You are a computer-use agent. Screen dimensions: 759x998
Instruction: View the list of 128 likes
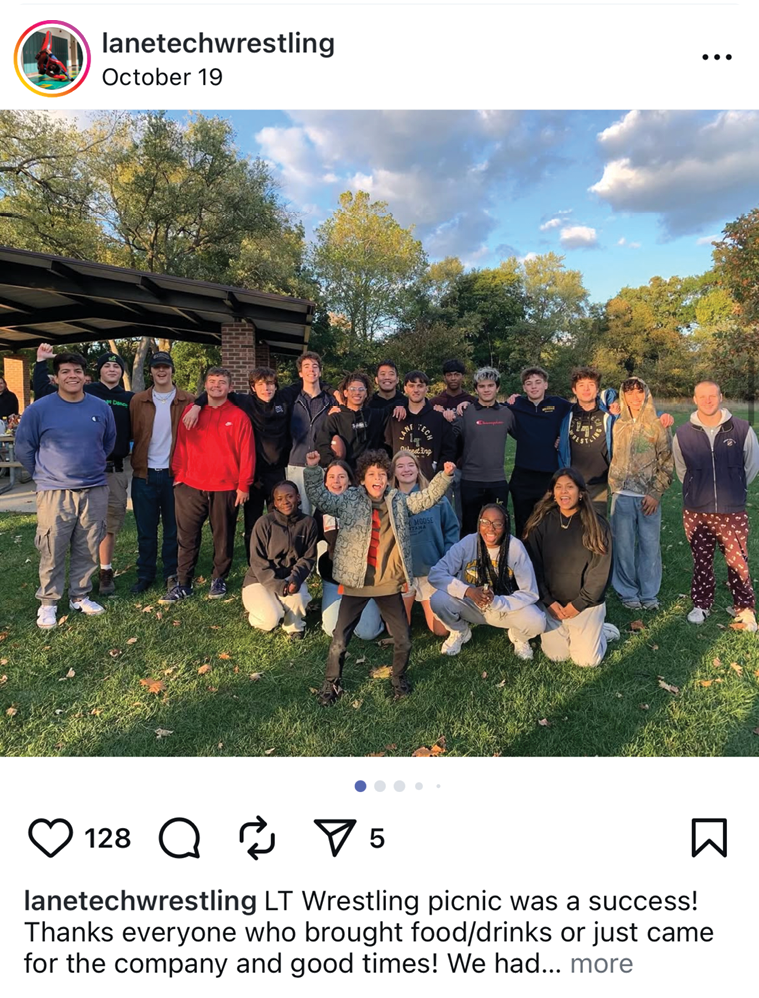pos(107,838)
